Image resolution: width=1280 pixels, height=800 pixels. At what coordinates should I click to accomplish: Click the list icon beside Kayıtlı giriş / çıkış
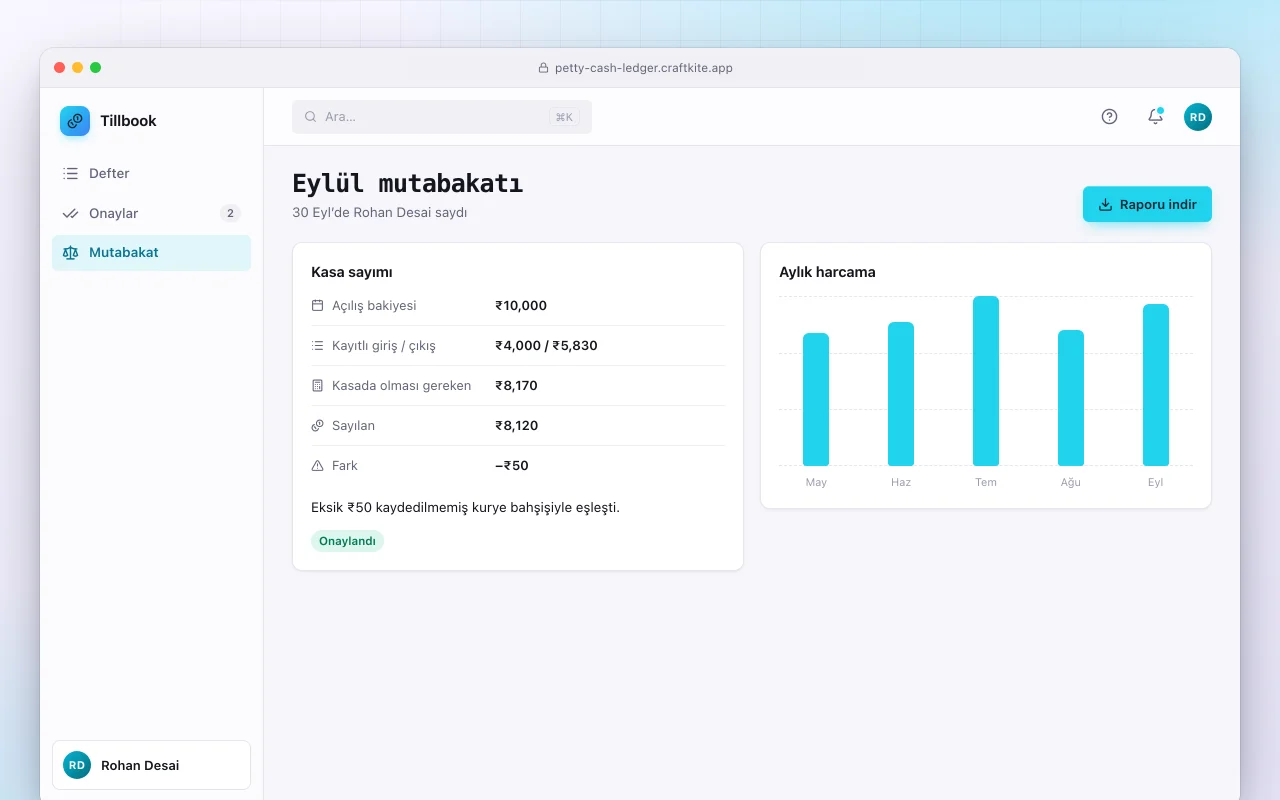318,345
